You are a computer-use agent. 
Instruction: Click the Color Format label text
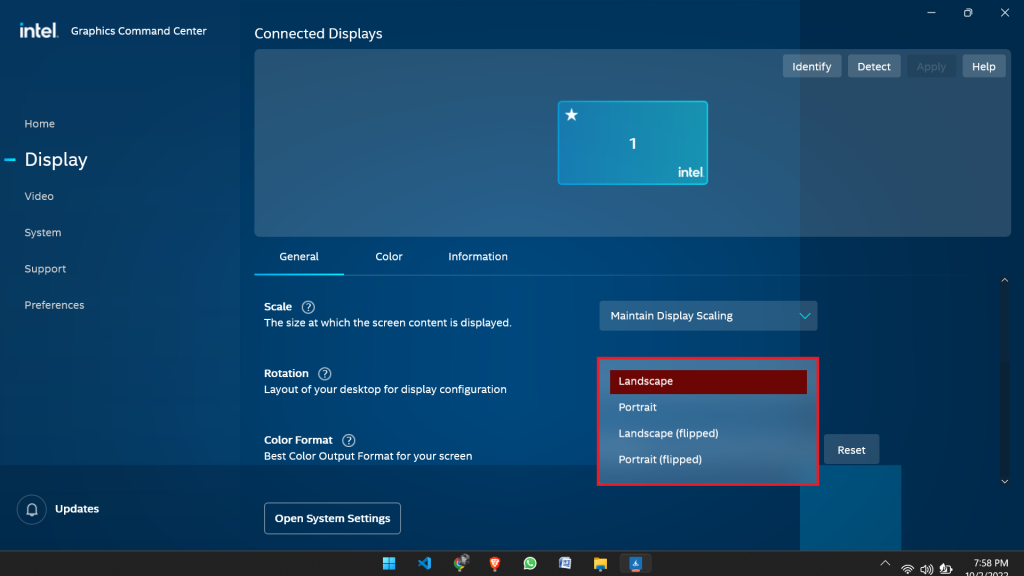pyautogui.click(x=298, y=440)
